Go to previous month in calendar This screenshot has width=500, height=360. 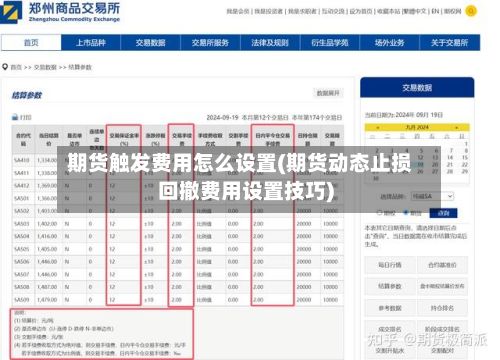tap(378, 127)
